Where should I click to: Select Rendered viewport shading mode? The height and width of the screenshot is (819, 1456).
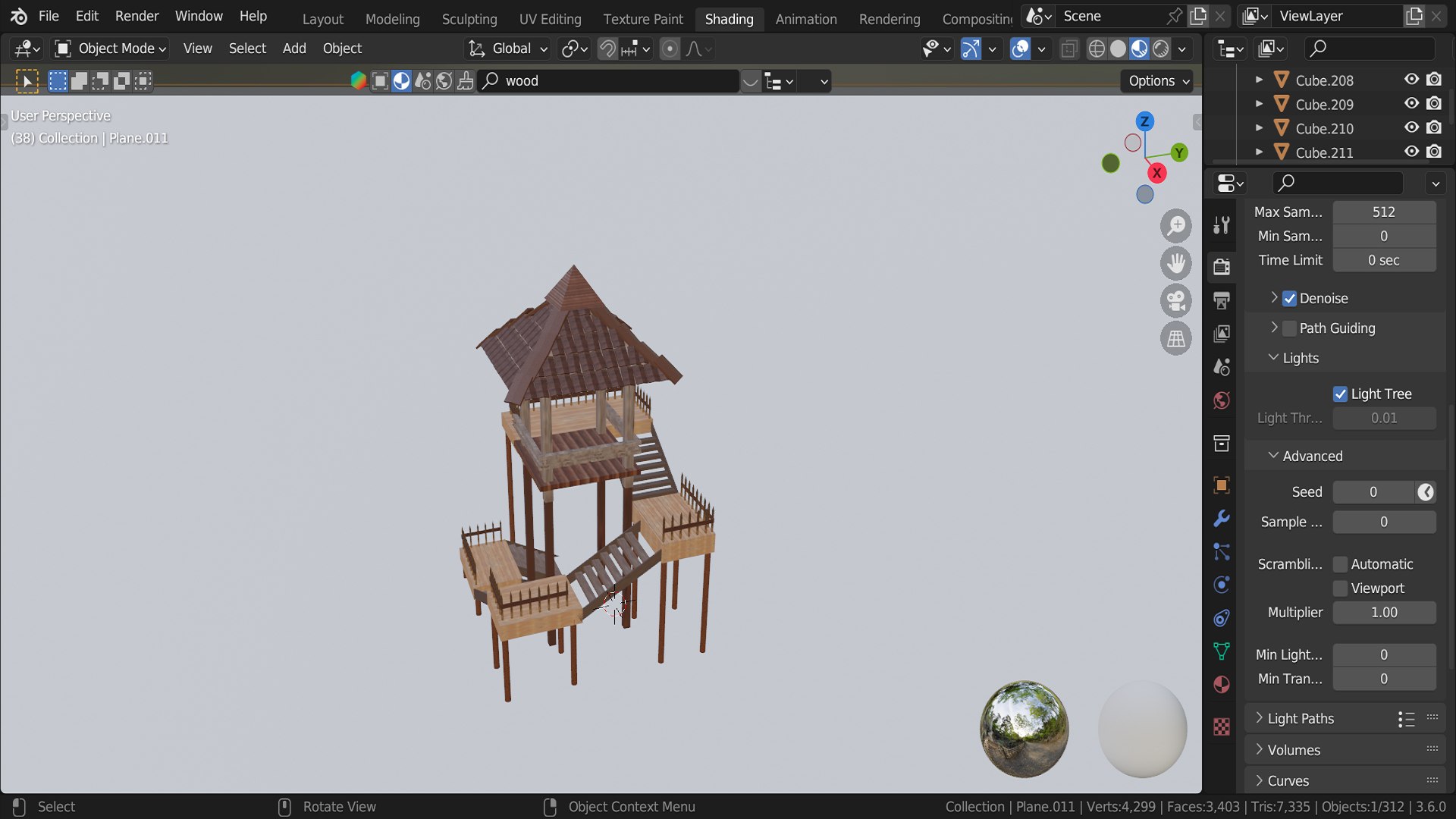pos(1161,49)
